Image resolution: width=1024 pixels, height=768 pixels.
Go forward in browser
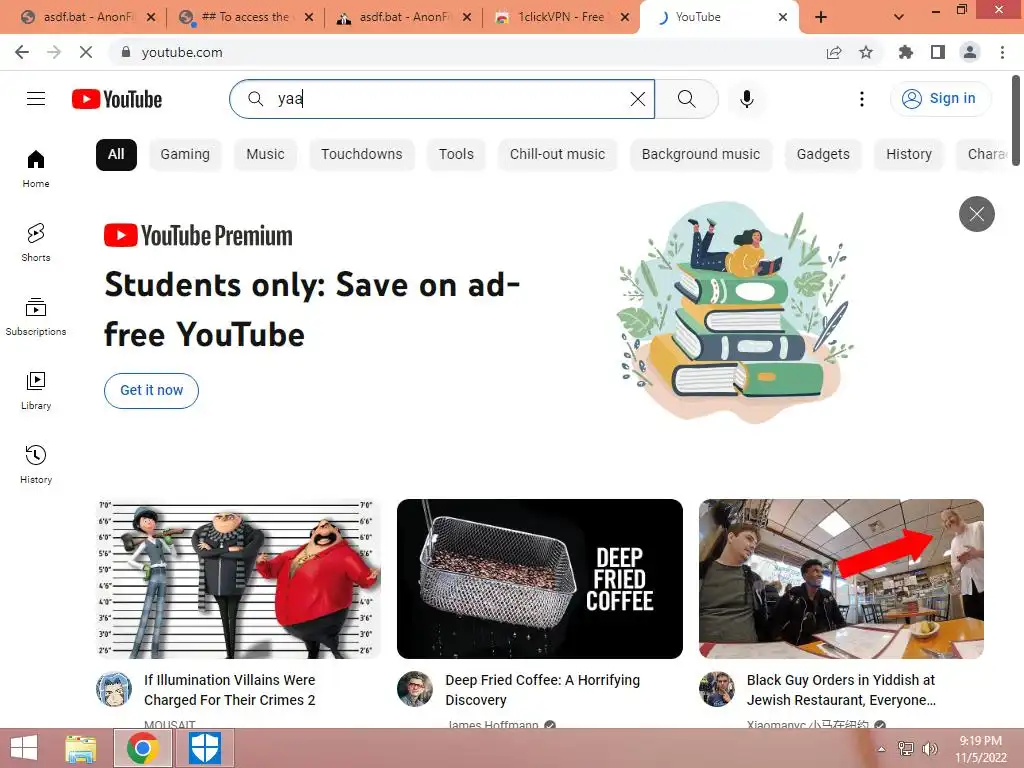tap(54, 52)
